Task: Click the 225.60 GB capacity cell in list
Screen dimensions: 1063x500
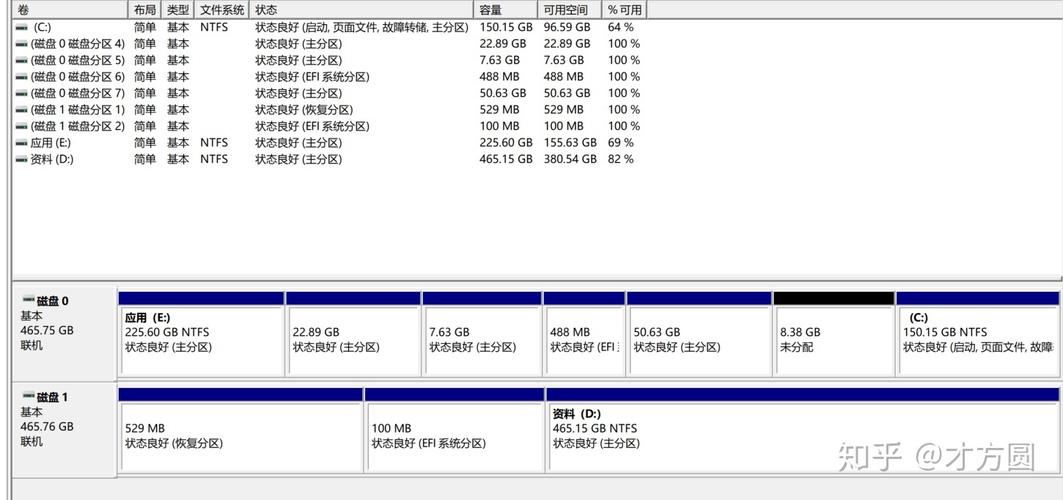Action: pos(506,143)
